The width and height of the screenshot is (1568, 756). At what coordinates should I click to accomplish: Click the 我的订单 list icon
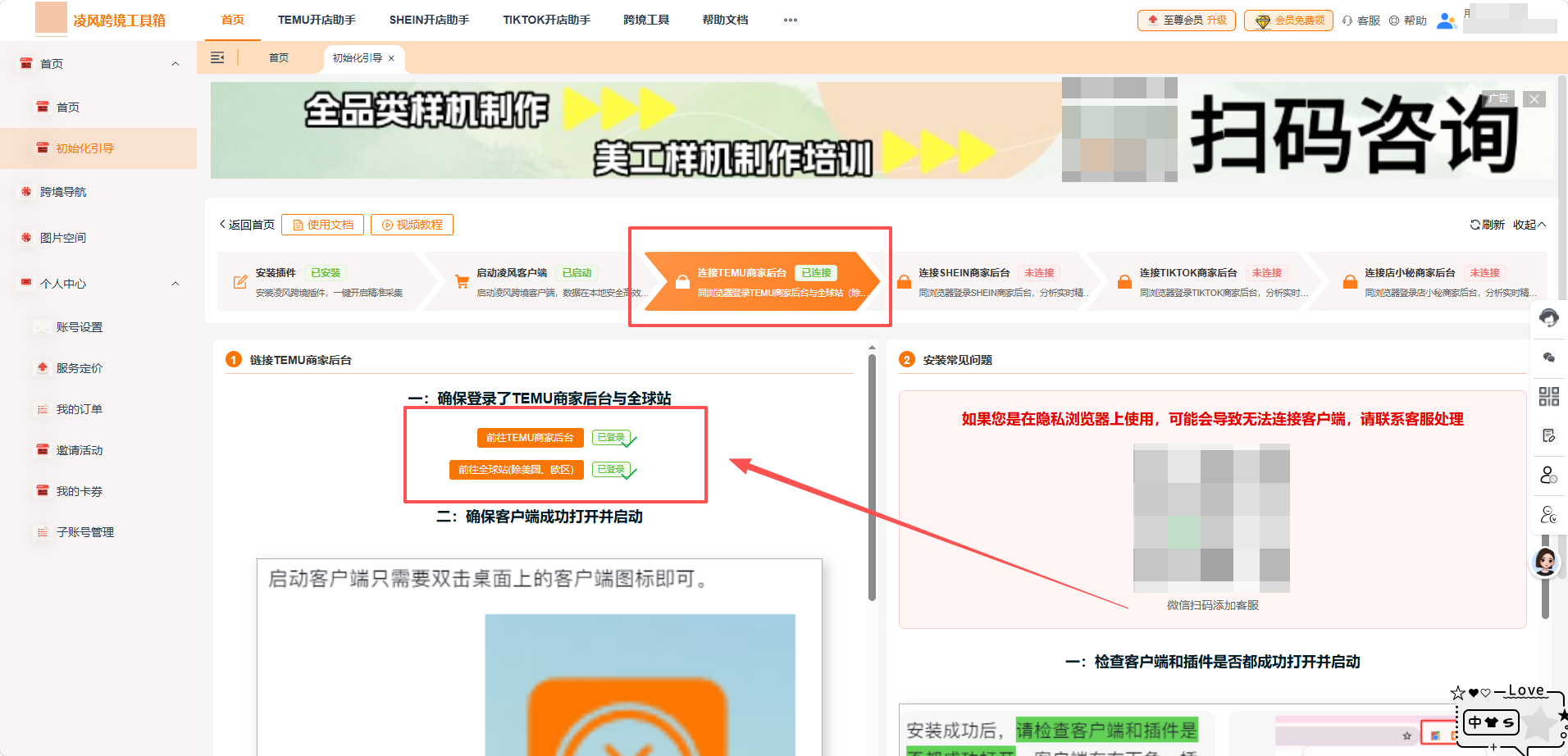pyautogui.click(x=43, y=409)
